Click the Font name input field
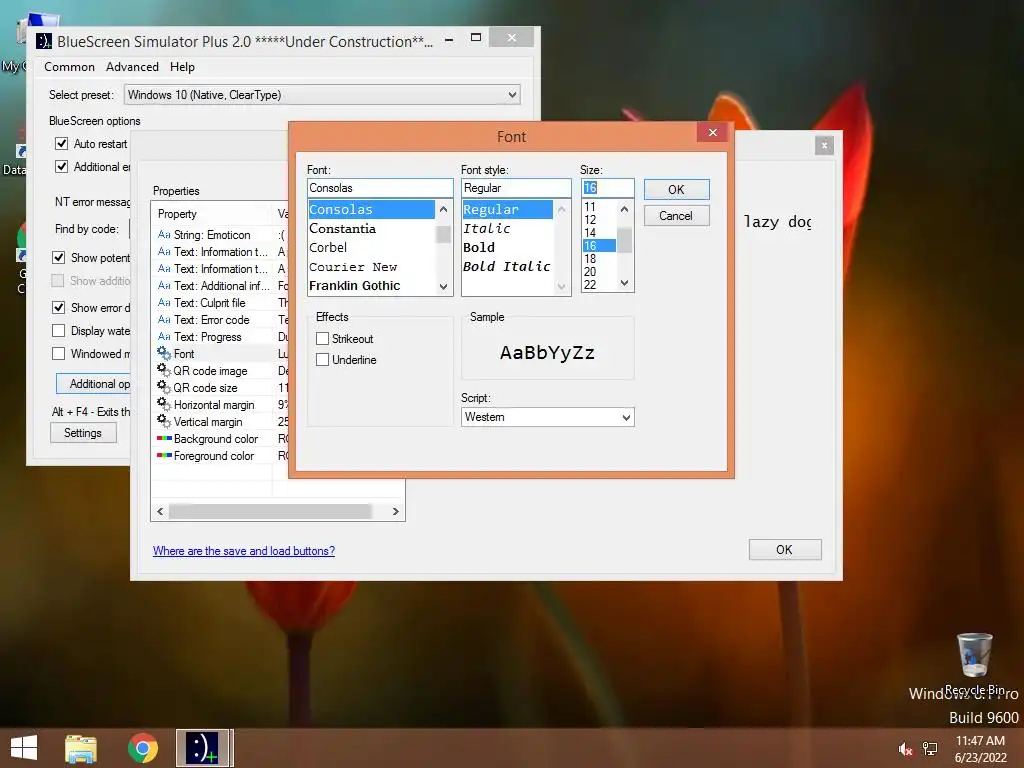Image resolution: width=1024 pixels, height=768 pixels. 380,188
